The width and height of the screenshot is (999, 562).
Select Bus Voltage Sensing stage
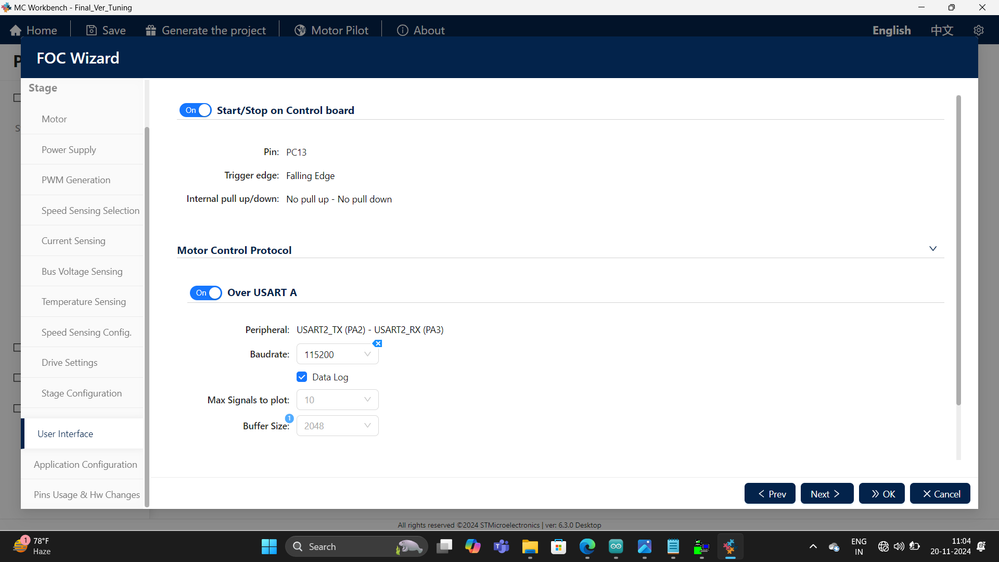point(83,271)
